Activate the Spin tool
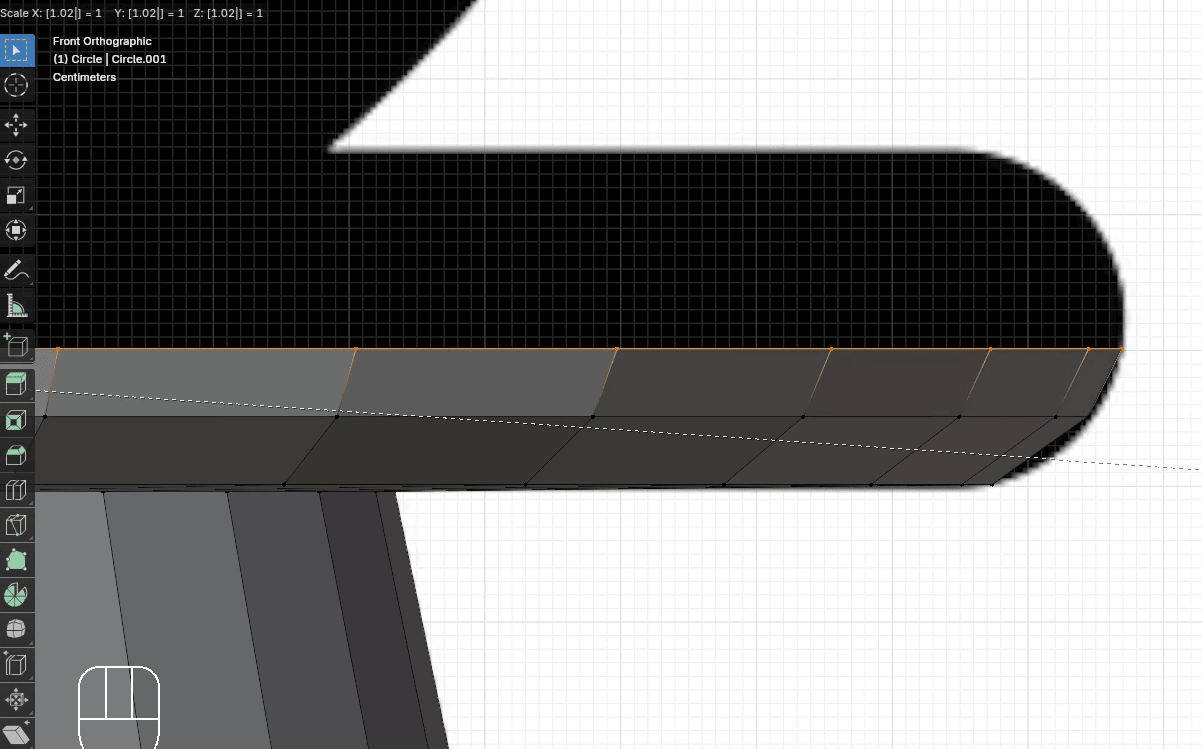Viewport: 1202px width, 749px height. (x=16, y=595)
